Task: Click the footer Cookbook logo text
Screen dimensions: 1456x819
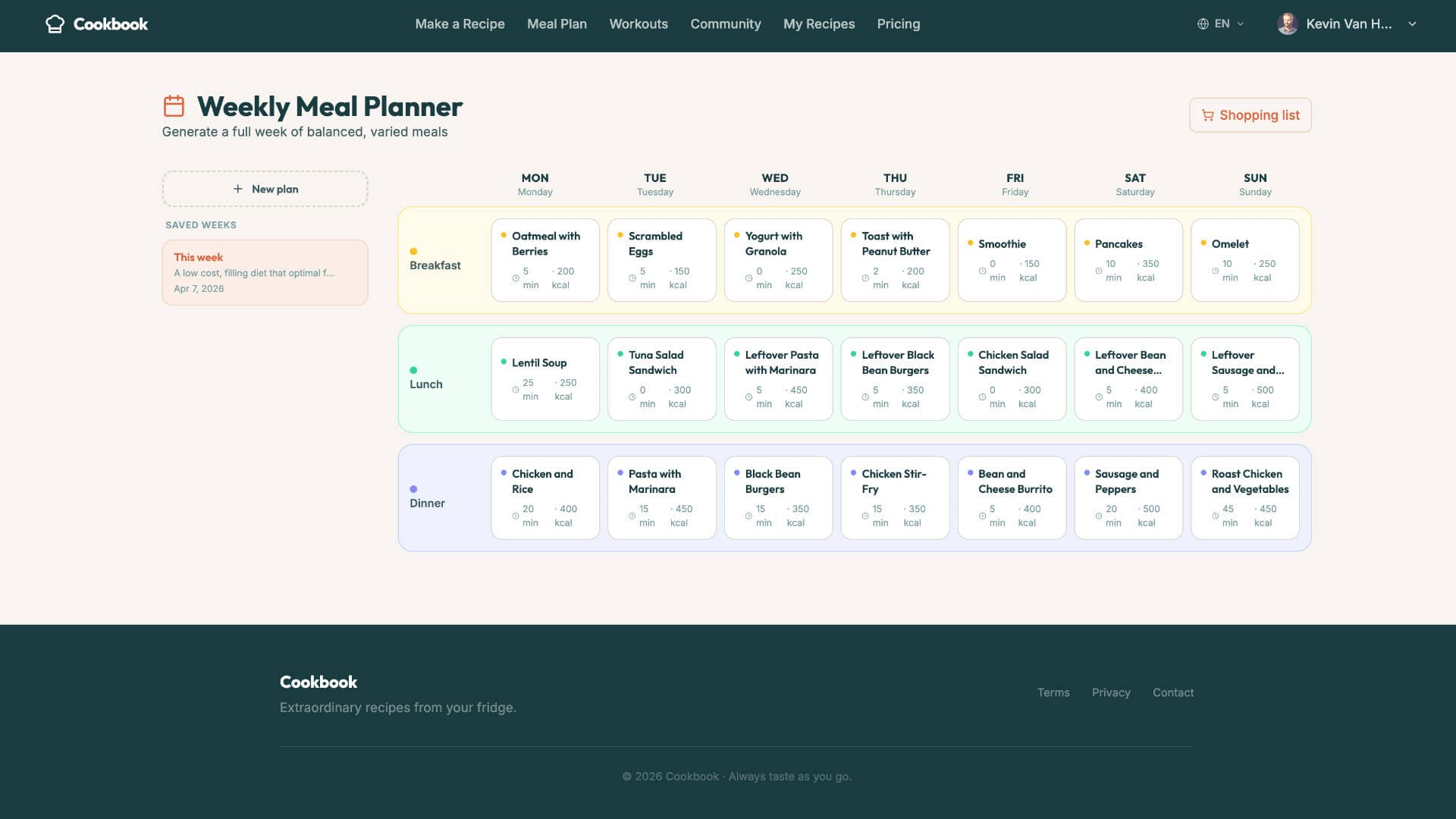Action: [x=318, y=682]
